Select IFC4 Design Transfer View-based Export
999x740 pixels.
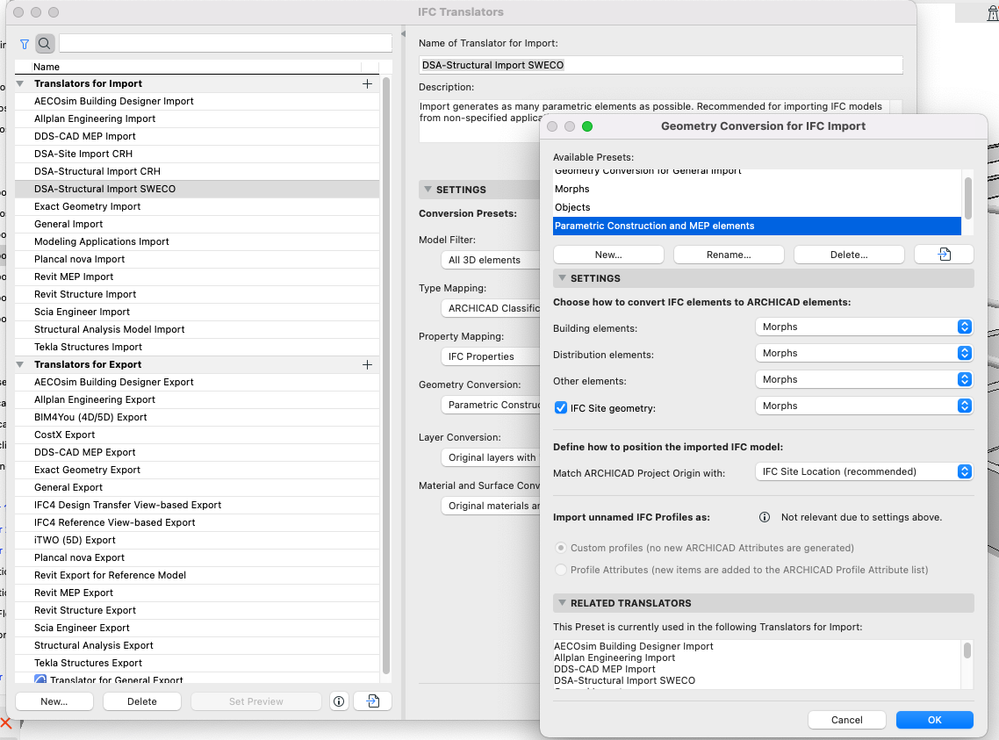(197, 505)
